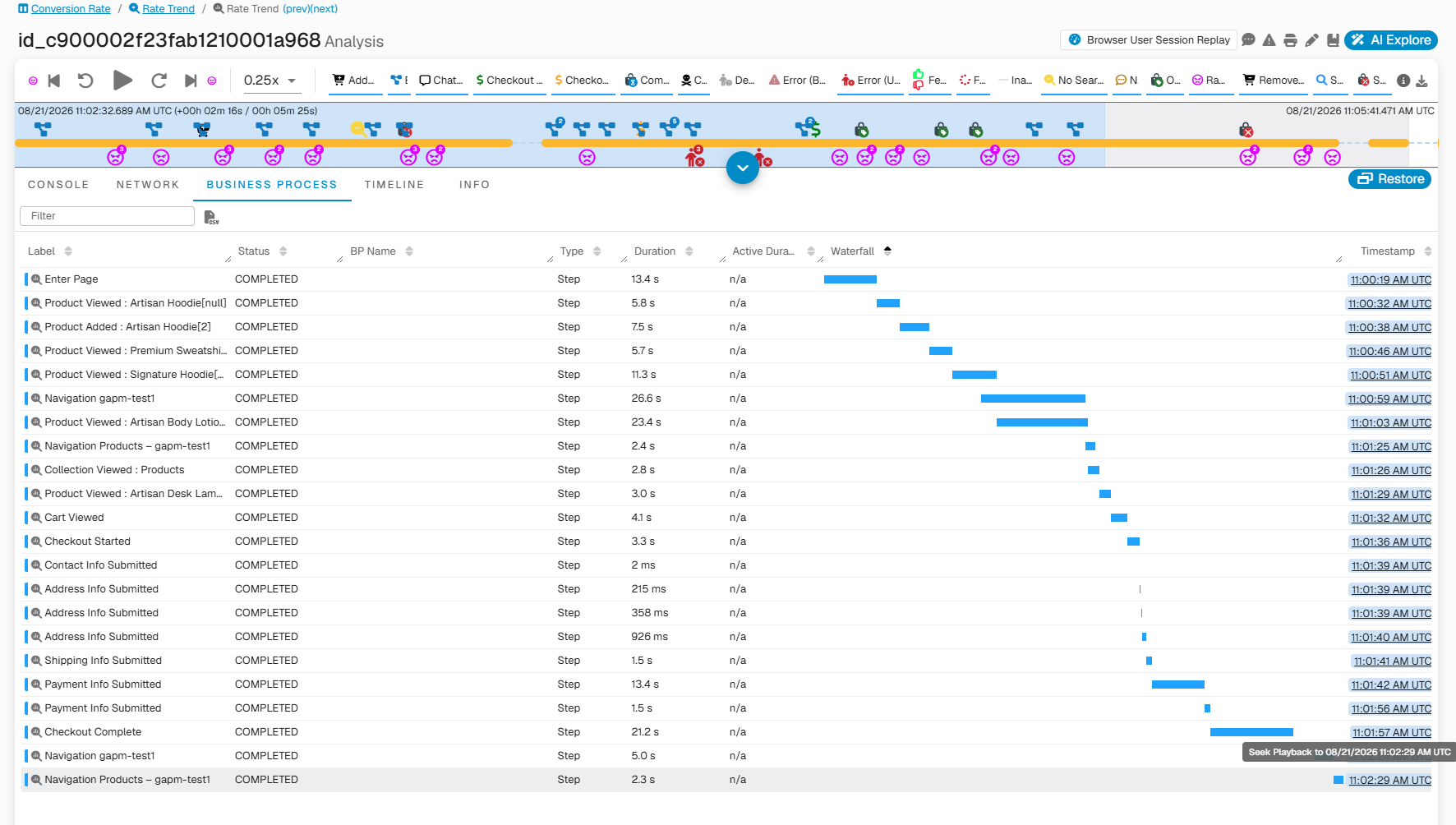1456x825 pixels.
Task: Open the event legend info icon
Action: coord(1403,81)
